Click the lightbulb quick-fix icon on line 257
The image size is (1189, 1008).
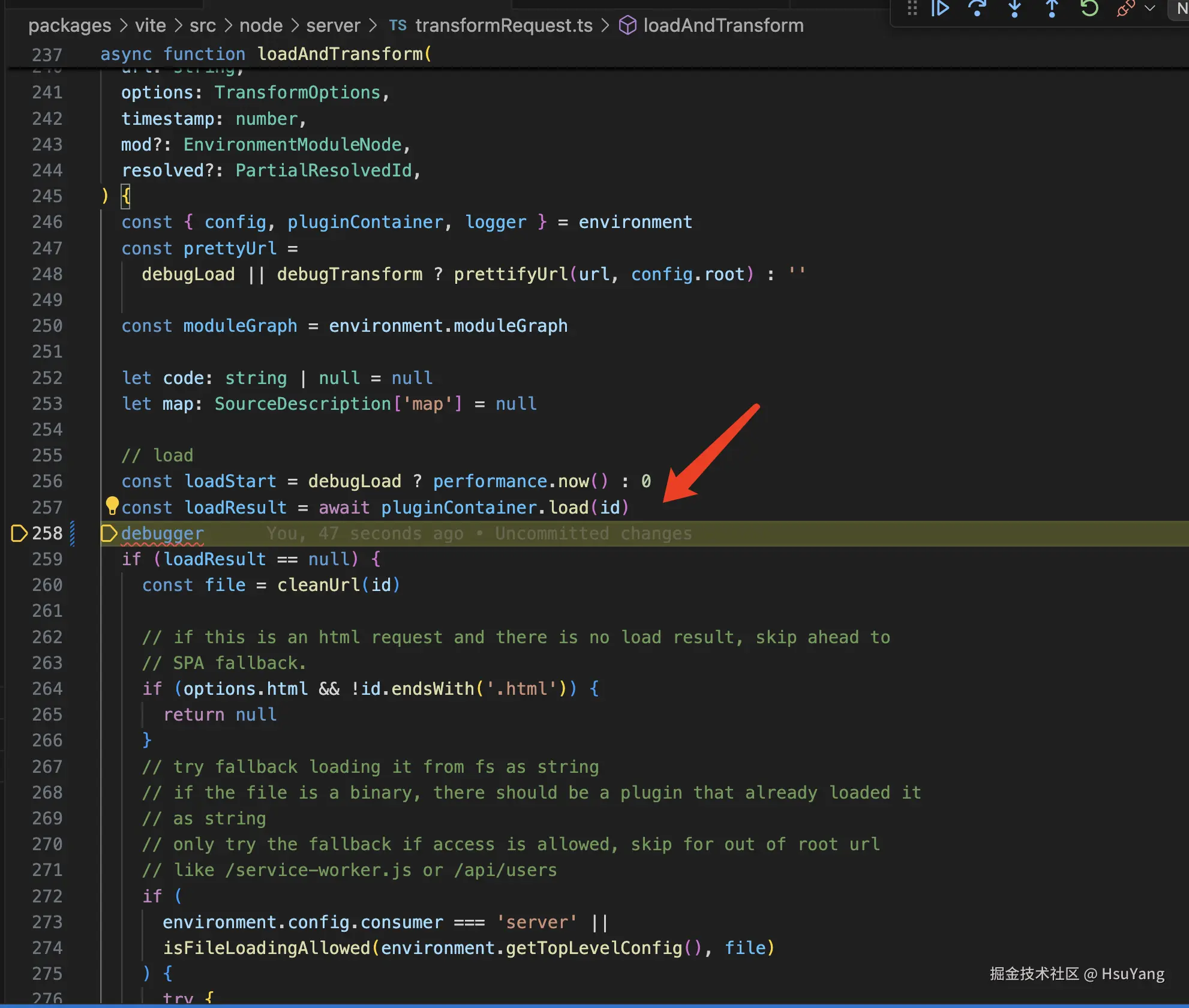pyautogui.click(x=112, y=506)
